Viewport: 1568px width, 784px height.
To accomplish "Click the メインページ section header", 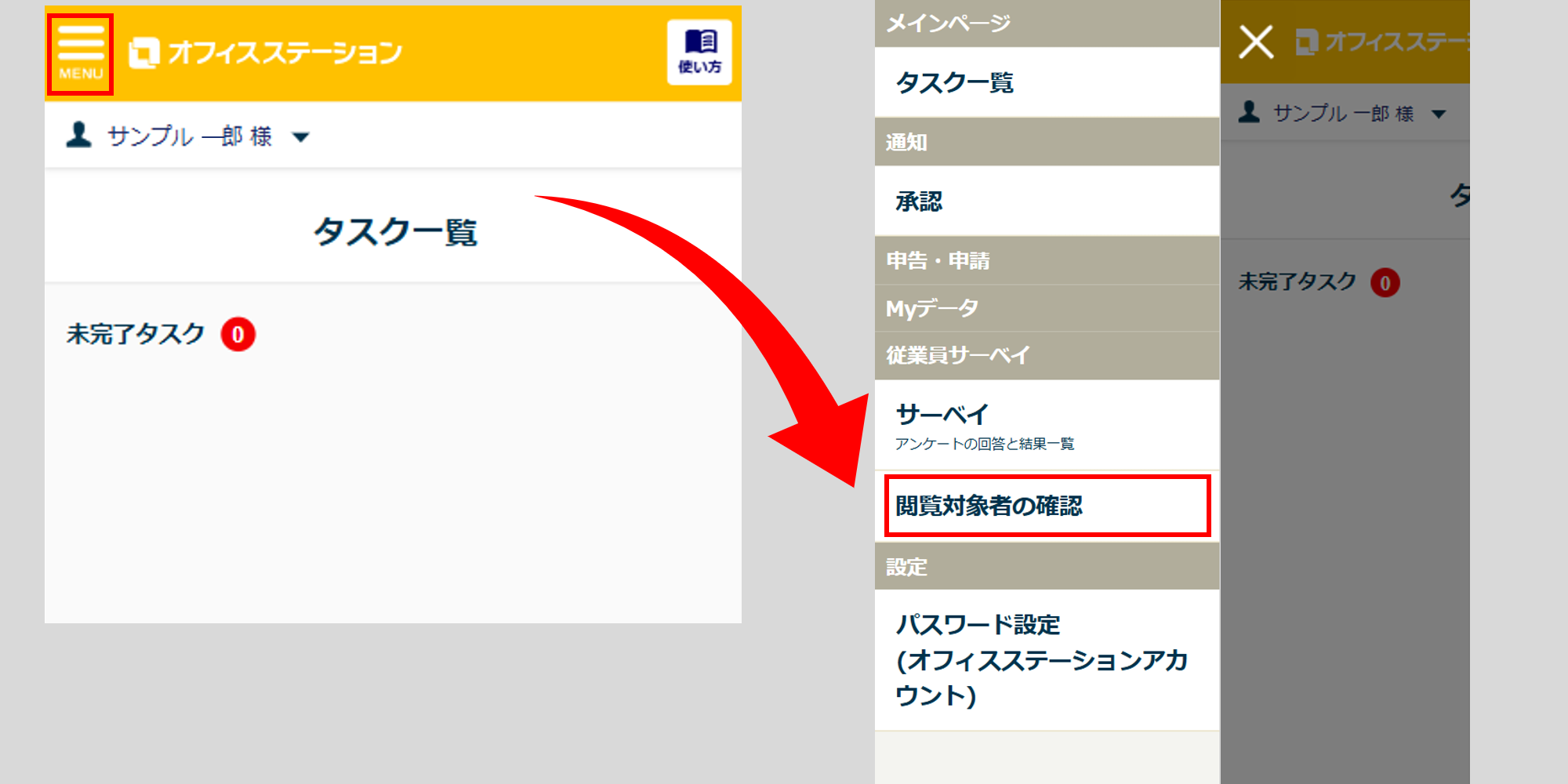I will pos(1047,24).
